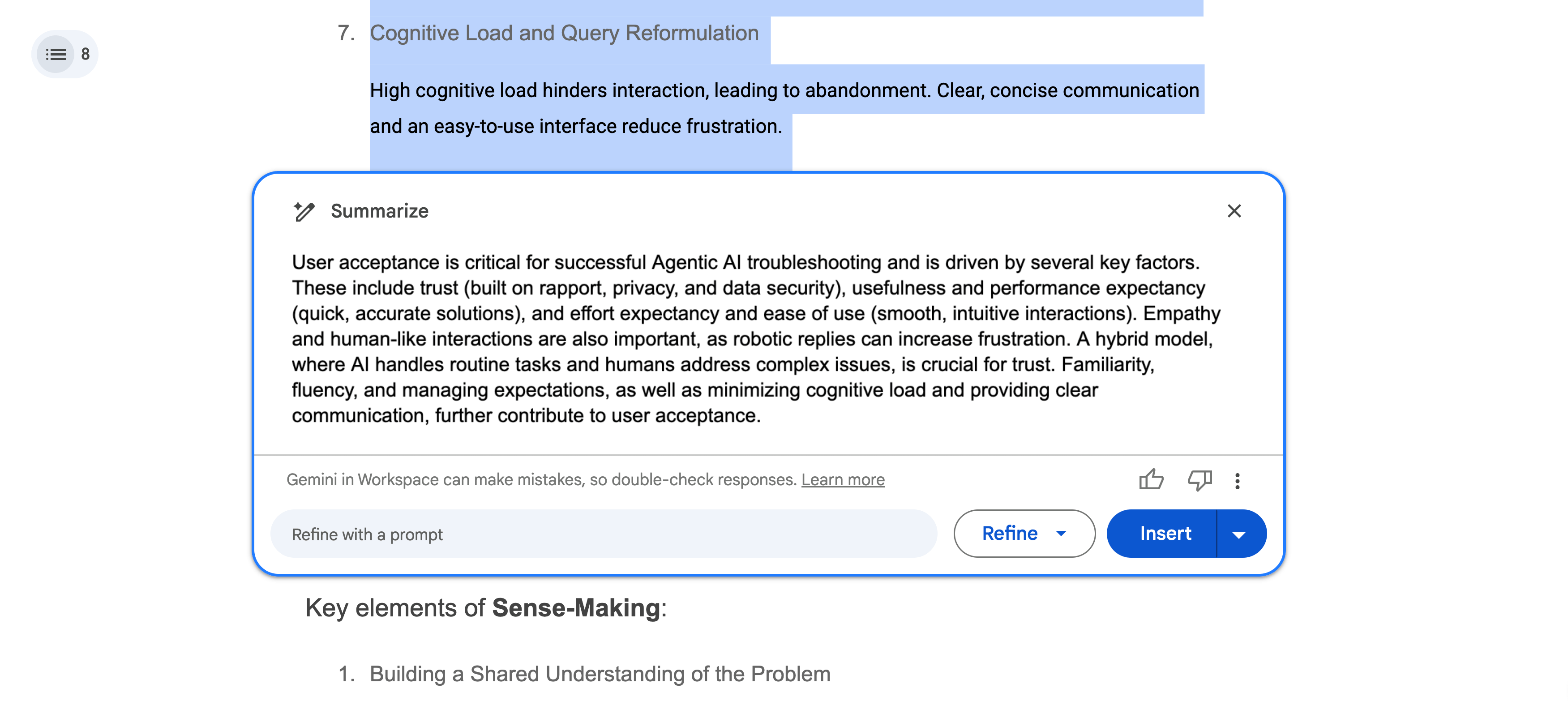Click heading Cognitive Load and Query Reformulation

564,34
